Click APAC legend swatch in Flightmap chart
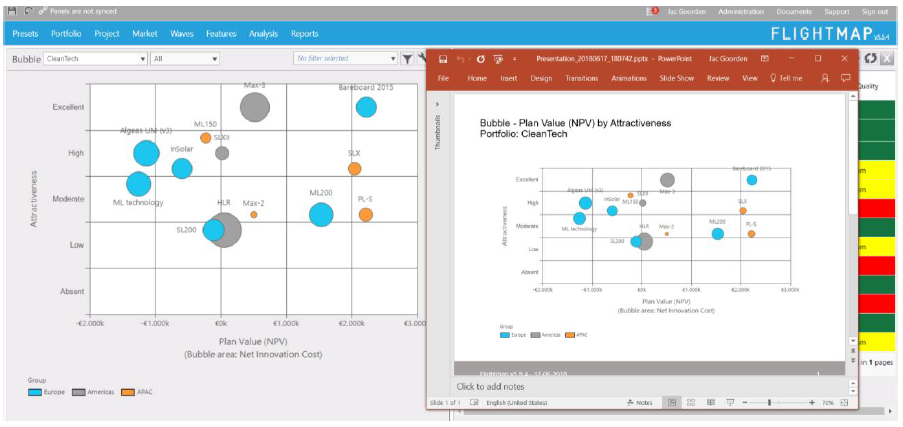 click(128, 392)
